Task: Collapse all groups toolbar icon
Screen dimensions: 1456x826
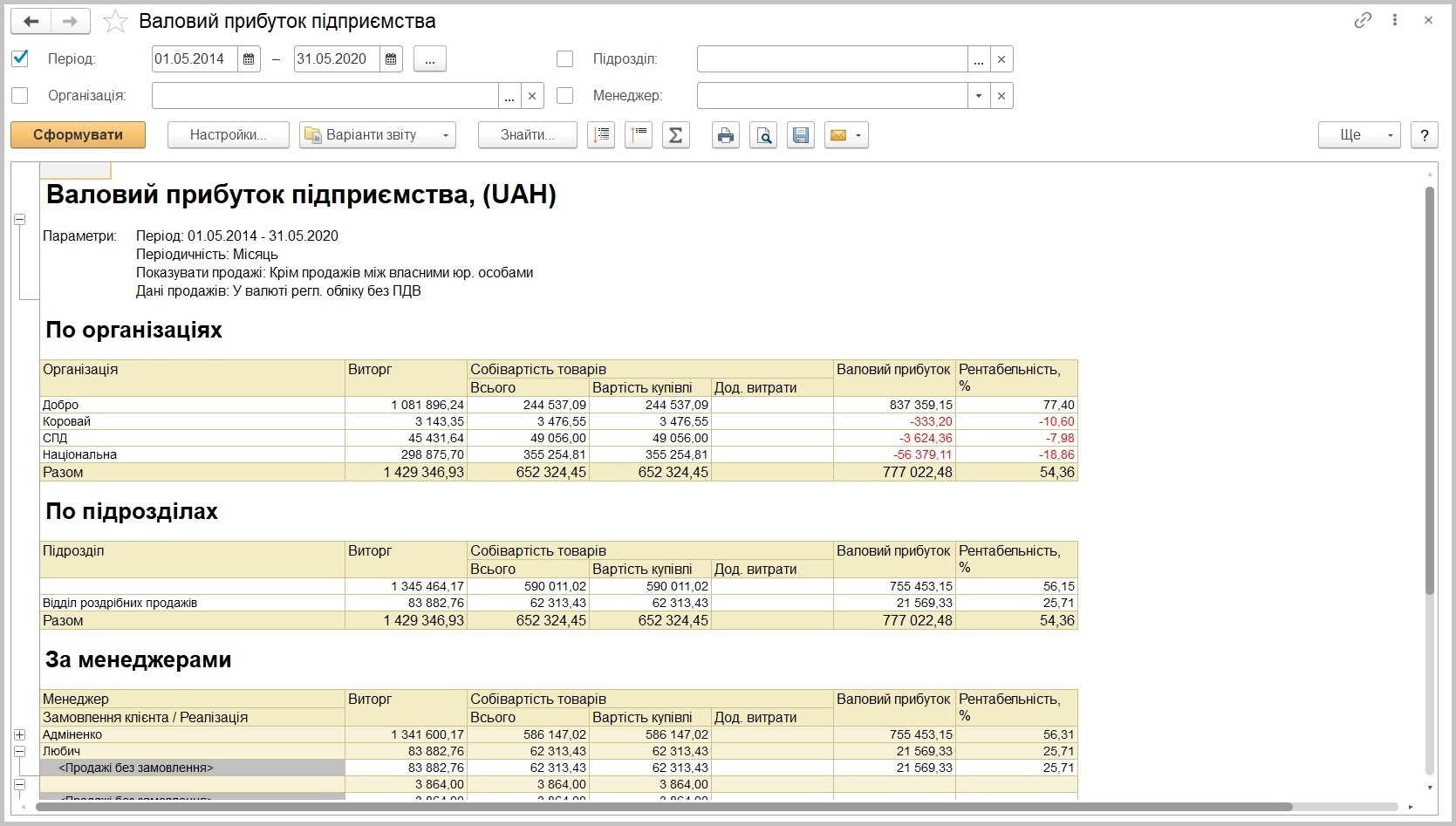Action: [639, 135]
